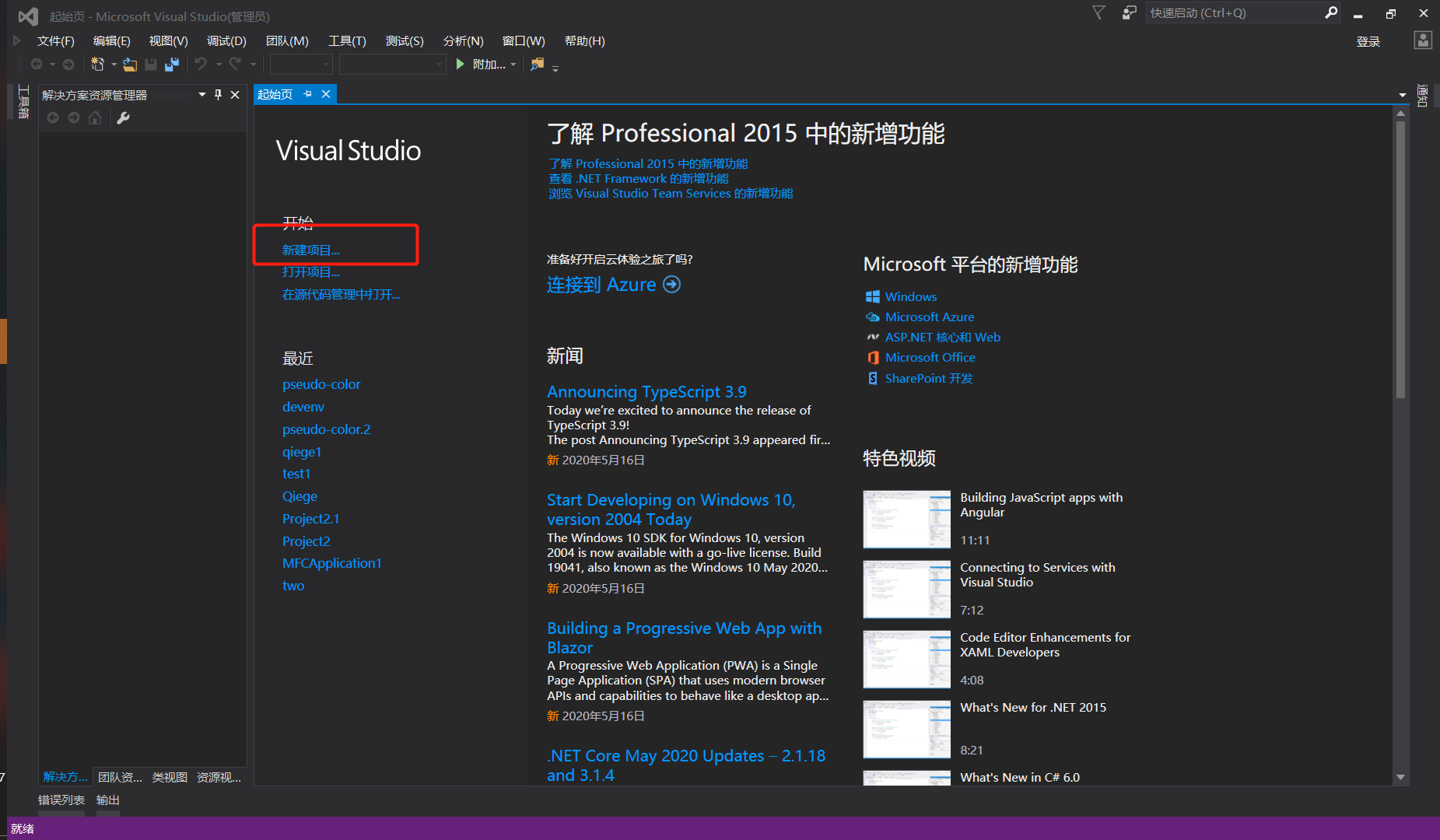Close the Solution Explorer panel
1440x840 pixels.
(x=234, y=95)
